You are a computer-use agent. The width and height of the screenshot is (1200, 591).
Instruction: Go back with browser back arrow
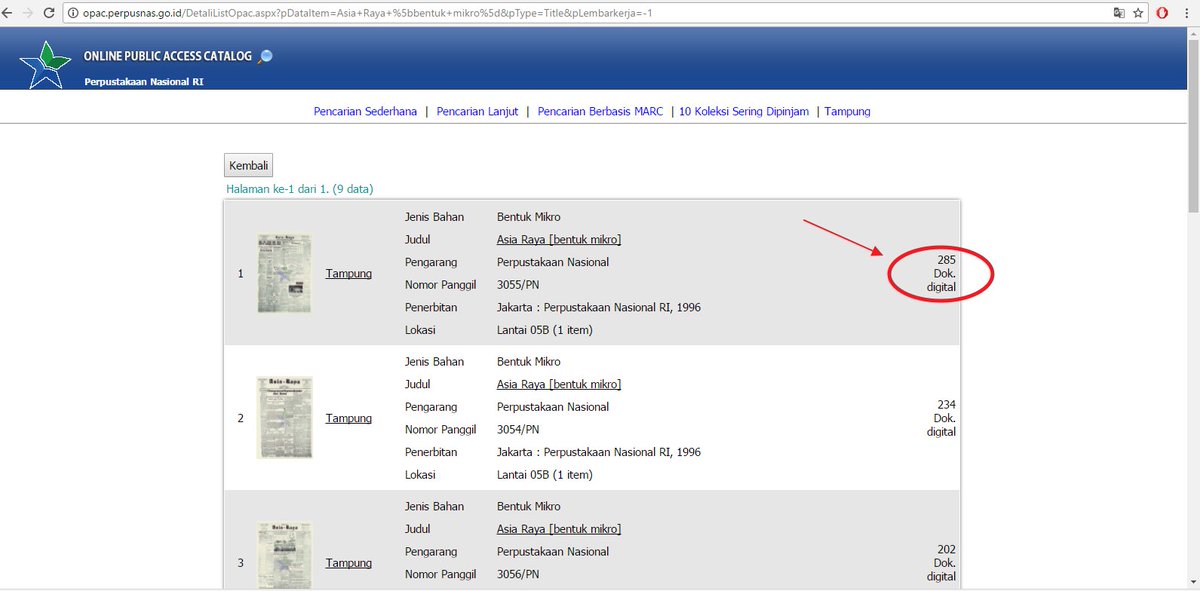coord(8,13)
